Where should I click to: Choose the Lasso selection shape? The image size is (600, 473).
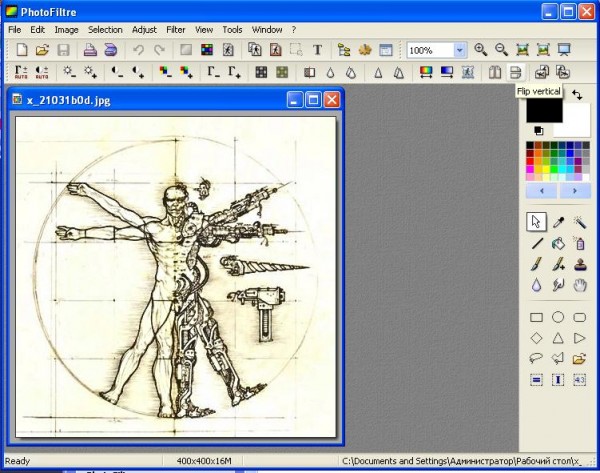pyautogui.click(x=536, y=358)
